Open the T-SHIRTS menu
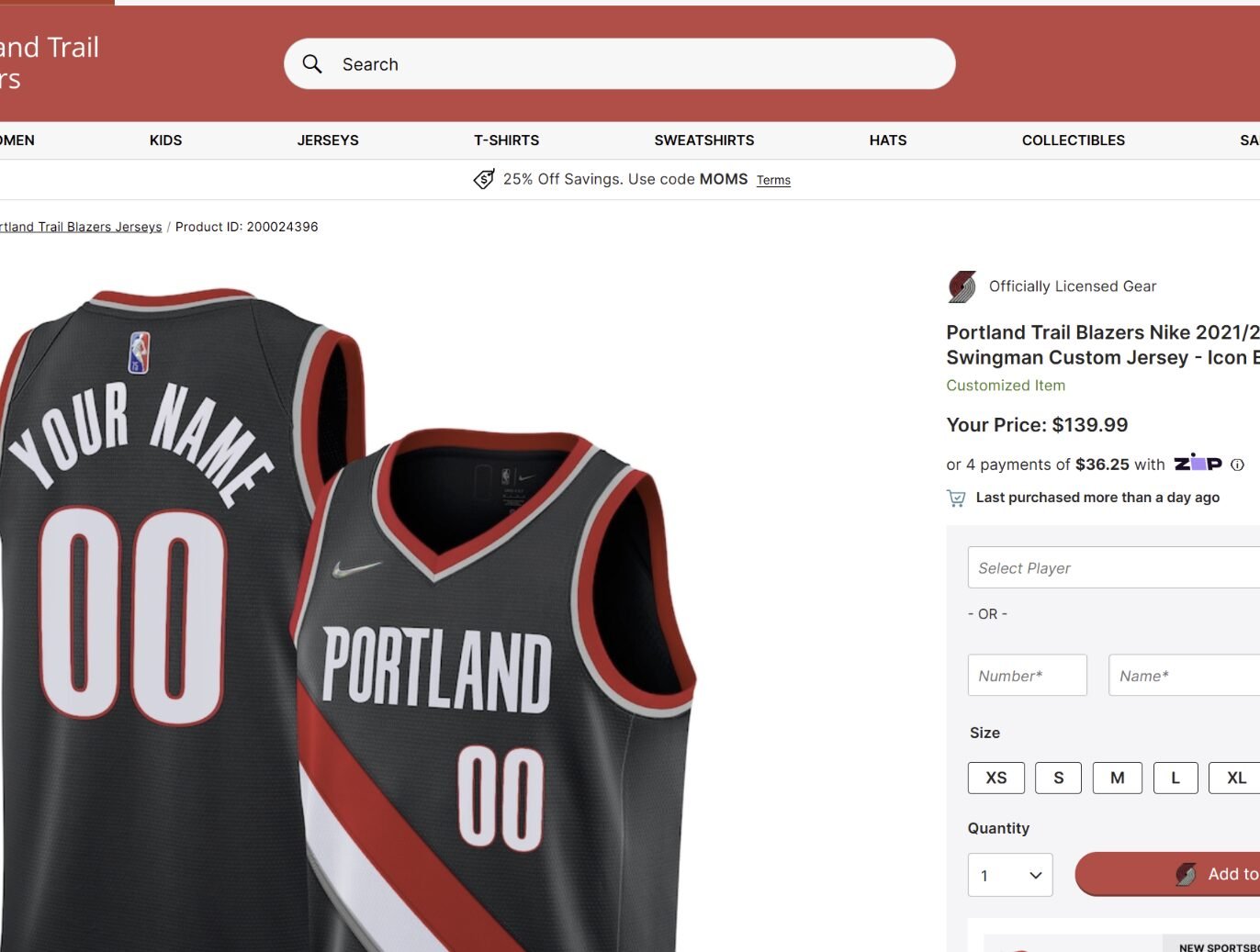This screenshot has width=1260, height=952. coord(506,140)
